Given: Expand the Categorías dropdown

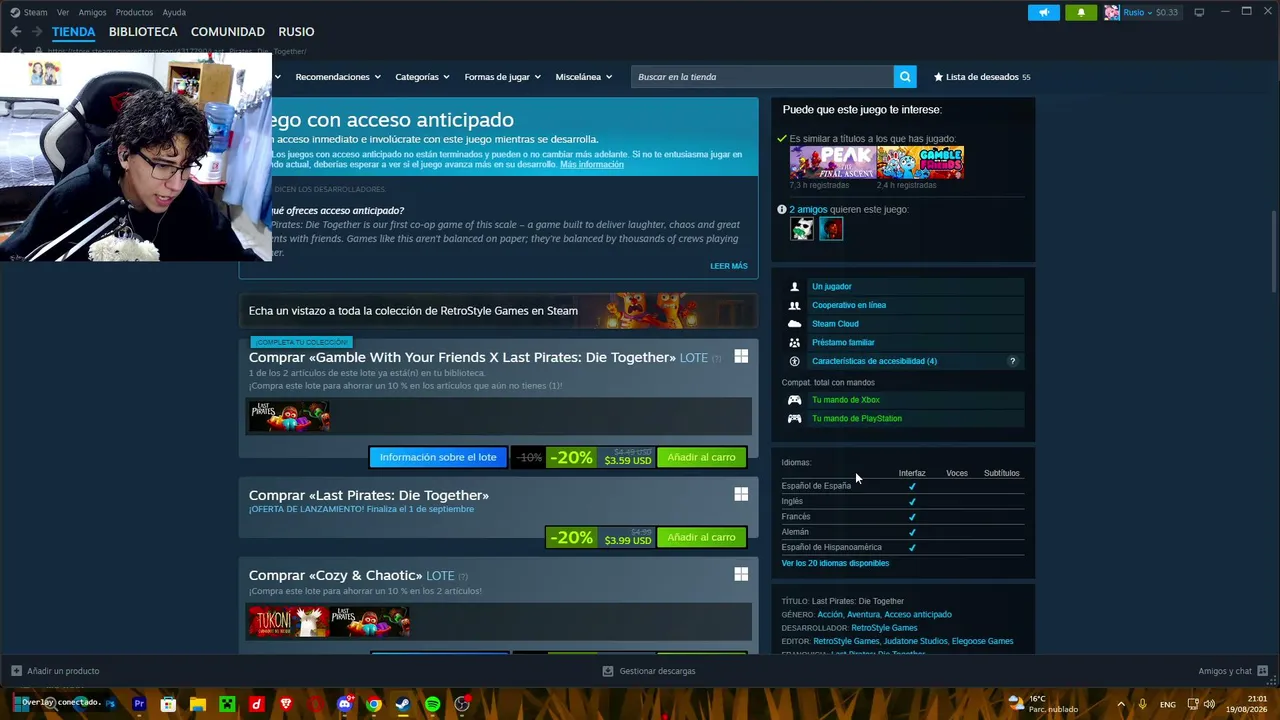Looking at the screenshot, I should (x=422, y=77).
